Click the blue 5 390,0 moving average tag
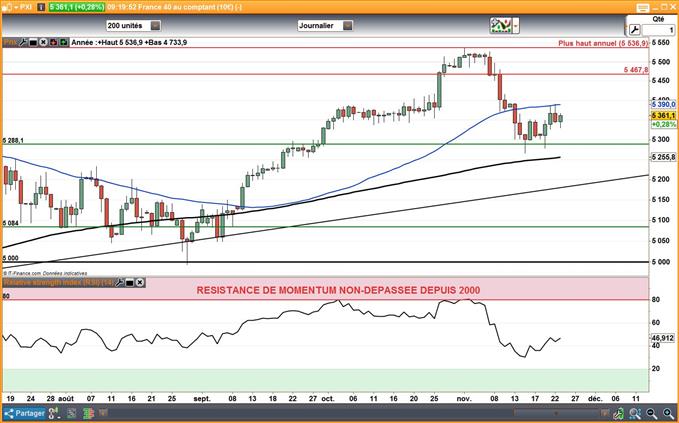The image size is (679, 423). (x=663, y=104)
